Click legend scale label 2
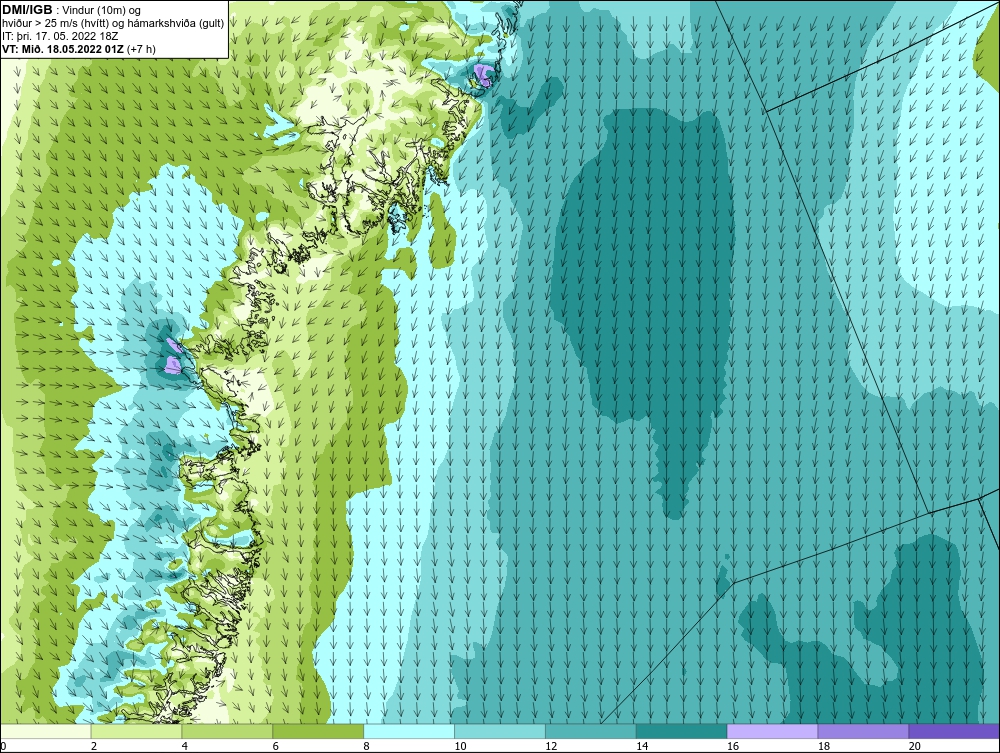Viewport: 1000px width, 753px height. coord(94,746)
